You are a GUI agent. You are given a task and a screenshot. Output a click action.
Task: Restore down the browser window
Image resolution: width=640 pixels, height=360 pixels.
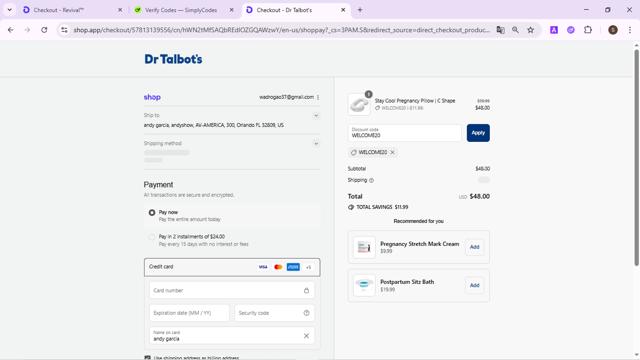click(607, 10)
